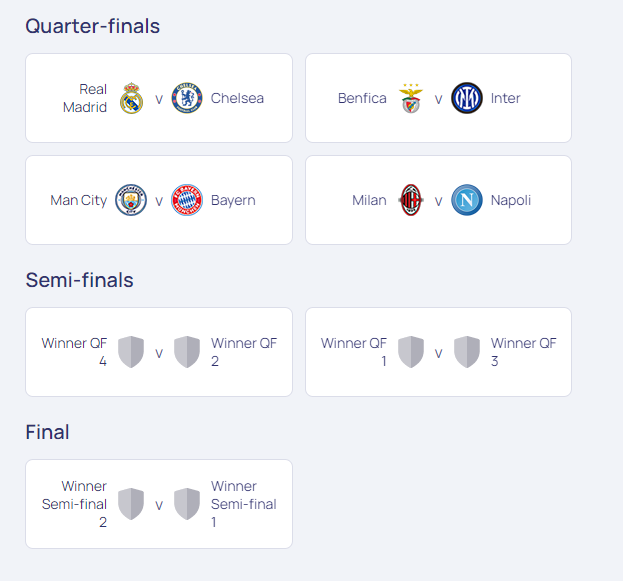
Task: Click the Real Madrid club crest
Action: [131, 98]
